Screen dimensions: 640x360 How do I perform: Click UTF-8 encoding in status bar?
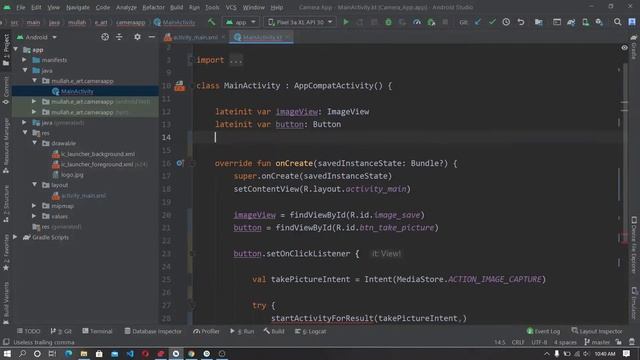[539, 342]
